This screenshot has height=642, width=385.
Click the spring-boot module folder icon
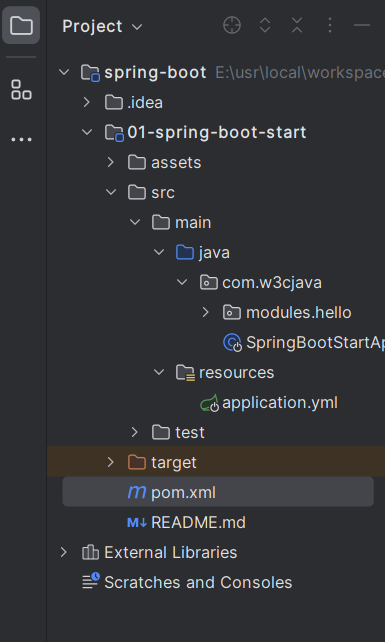pos(90,73)
